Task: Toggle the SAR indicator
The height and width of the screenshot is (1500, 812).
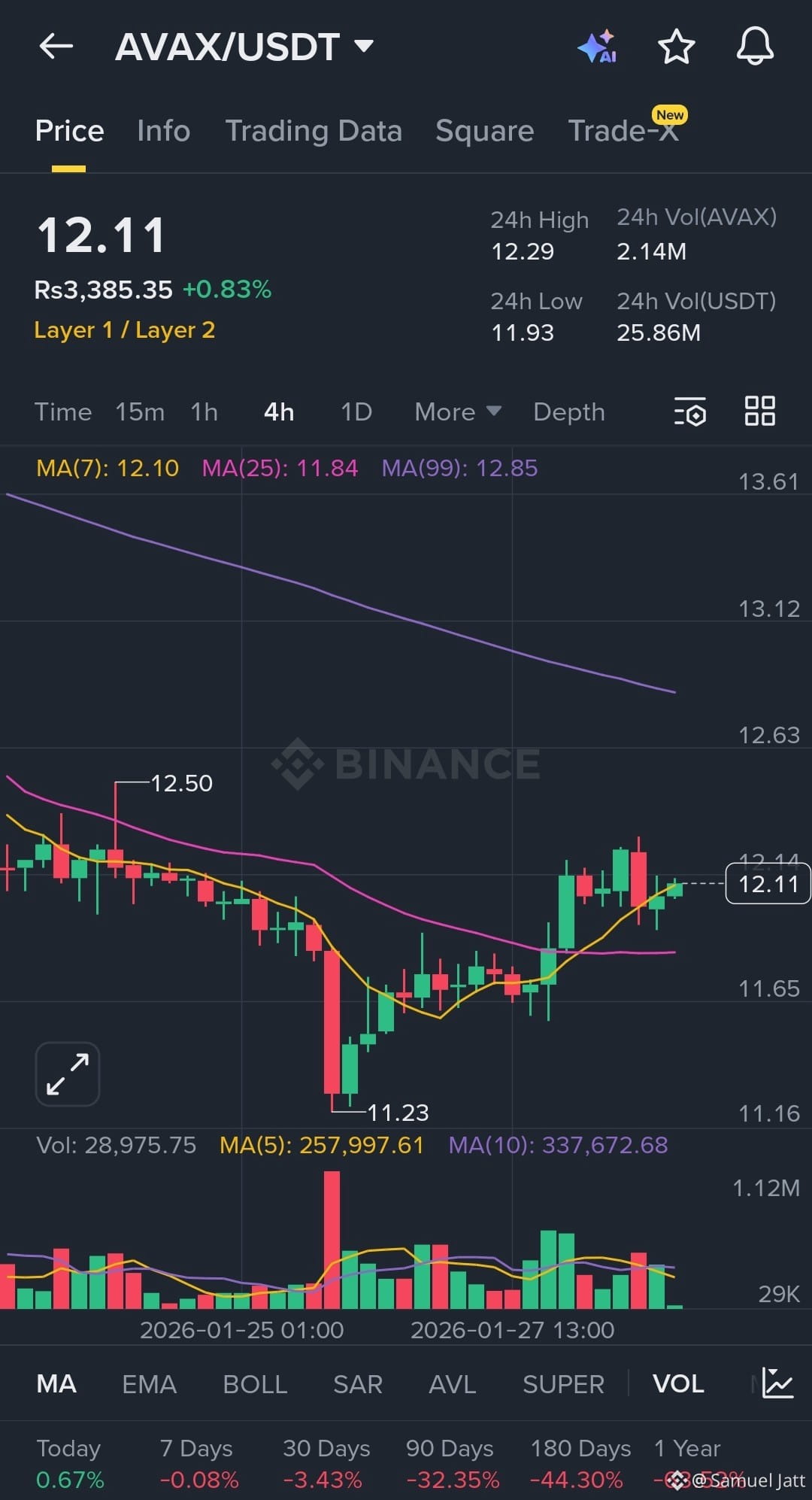Action: pos(358,1383)
